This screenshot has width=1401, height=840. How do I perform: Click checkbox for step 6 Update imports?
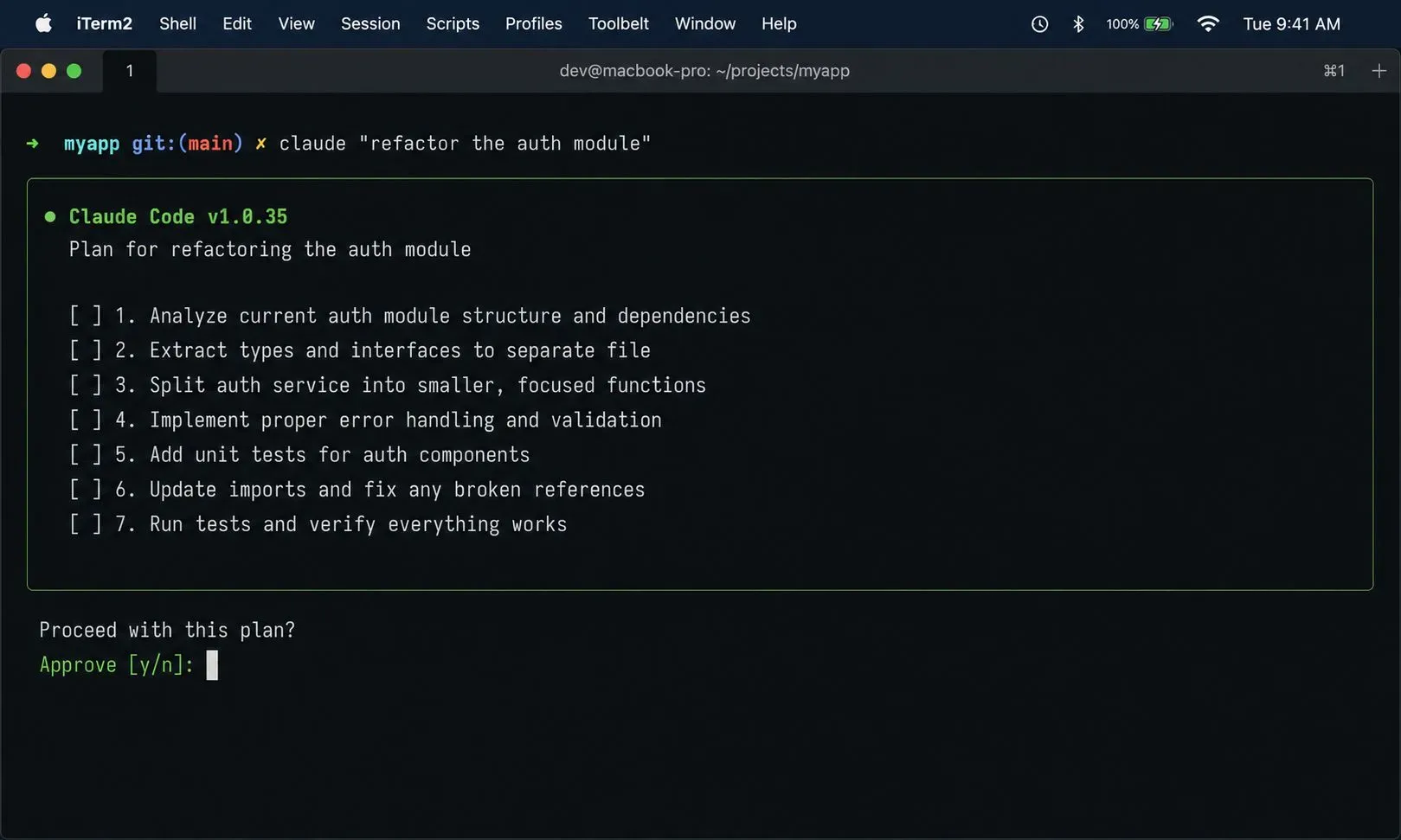coord(86,489)
